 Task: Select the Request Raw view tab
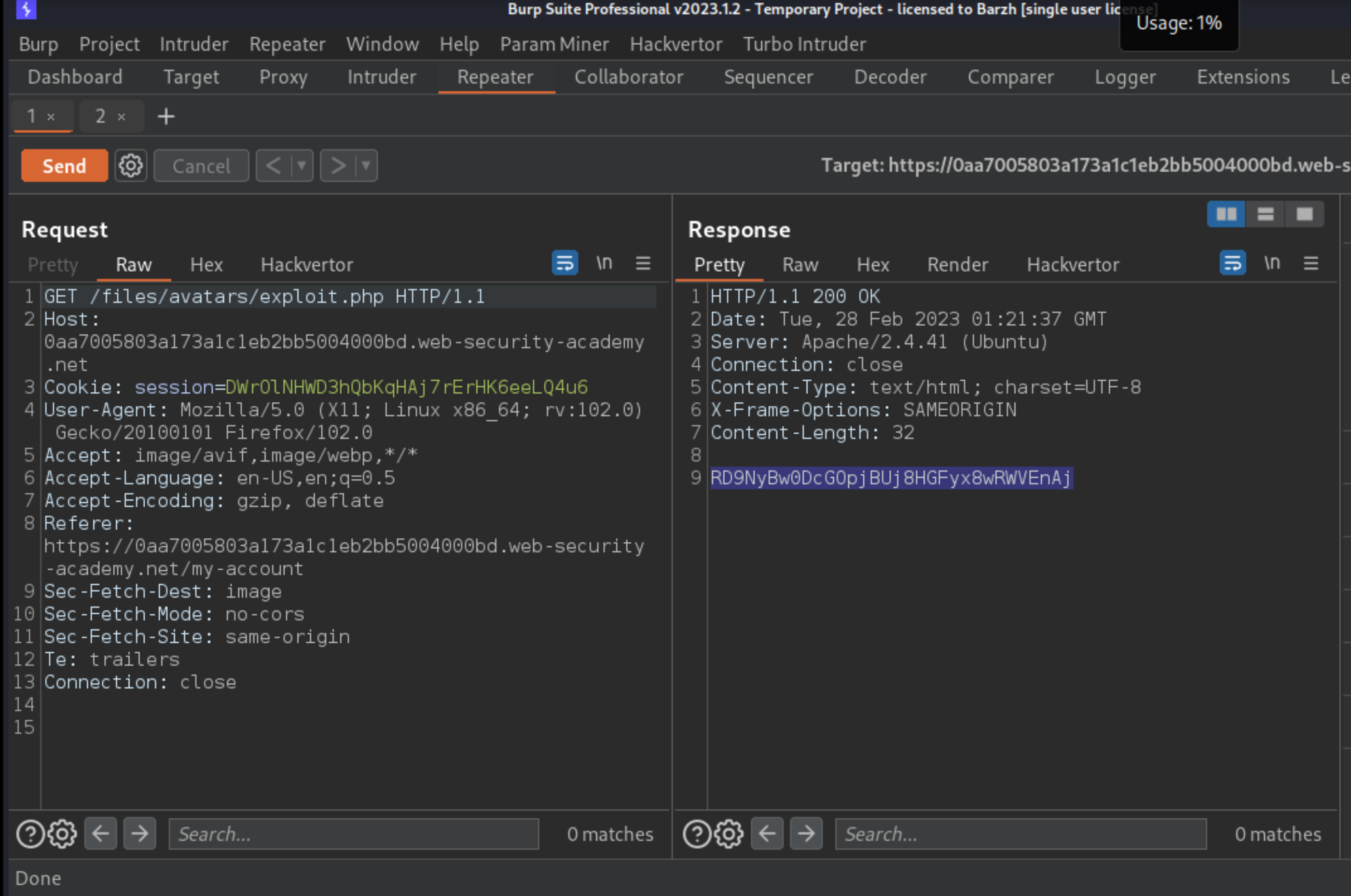click(134, 264)
